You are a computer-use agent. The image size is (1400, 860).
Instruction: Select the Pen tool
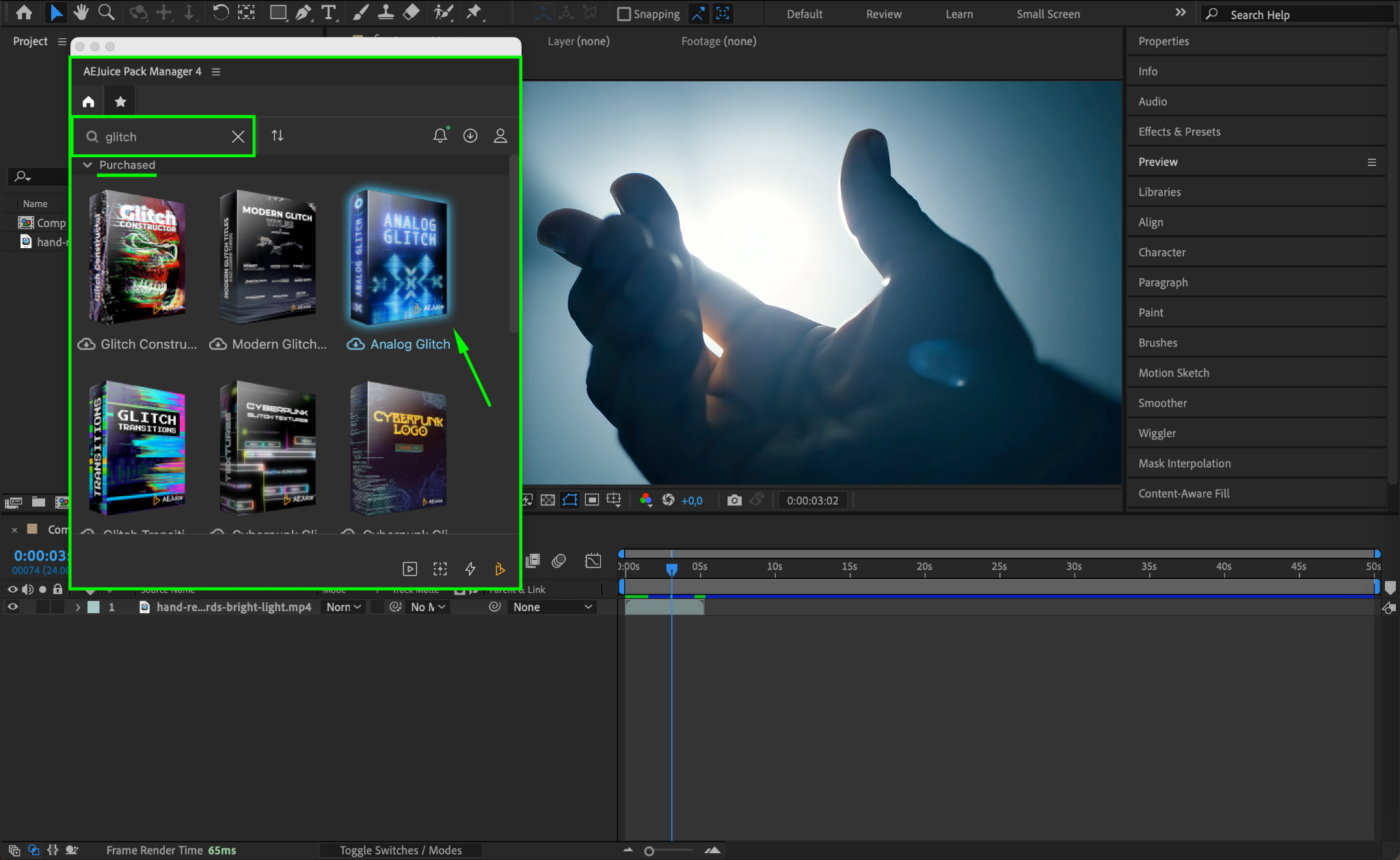(x=304, y=12)
